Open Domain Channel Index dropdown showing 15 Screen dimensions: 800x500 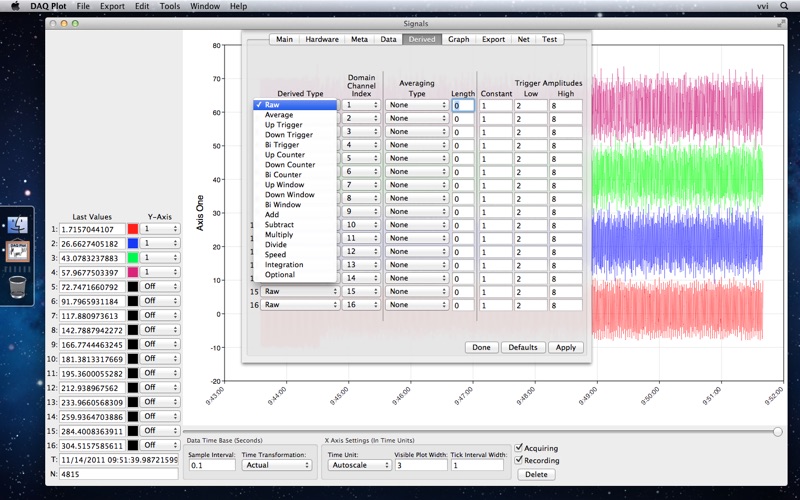tap(361, 291)
